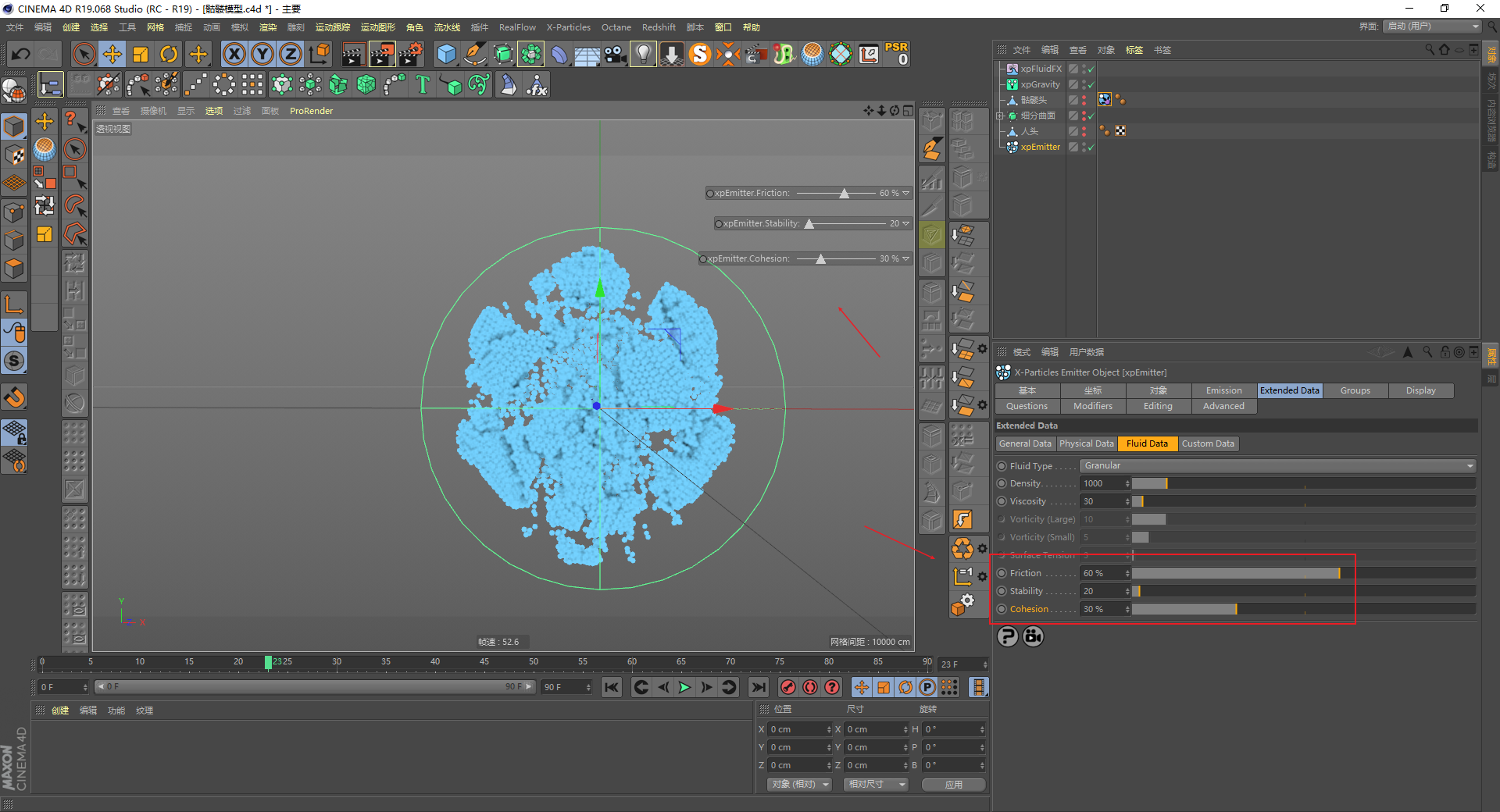Add a Camera object
This screenshot has height=812, width=1500.
615,54
